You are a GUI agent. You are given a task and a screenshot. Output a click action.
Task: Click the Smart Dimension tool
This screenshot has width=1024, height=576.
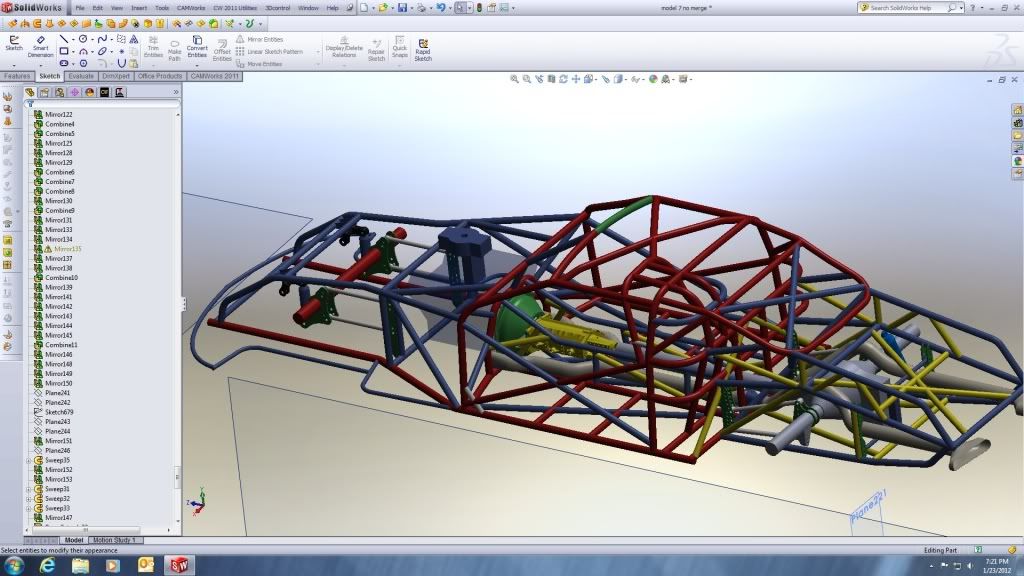point(41,44)
